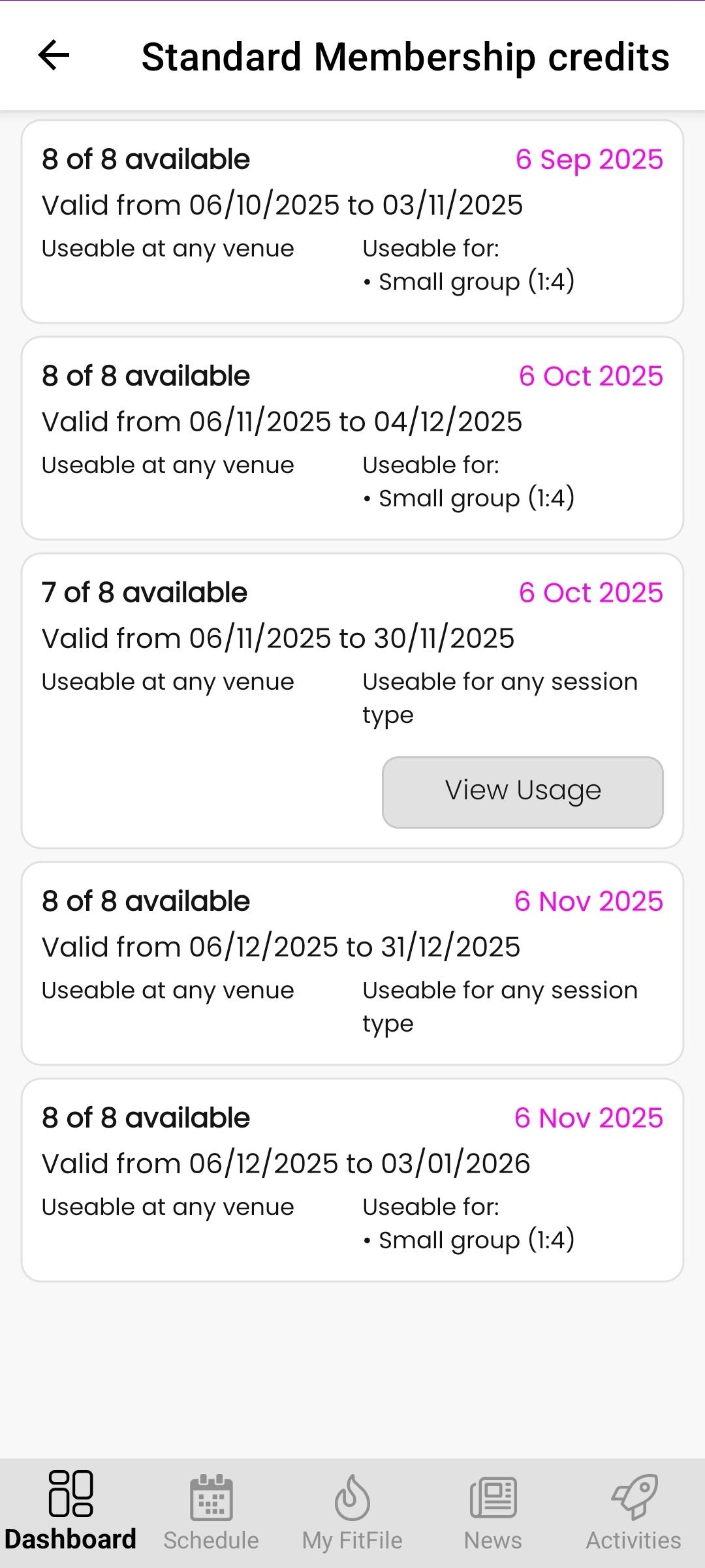Open the My FitFile flame icon
This screenshot has height=1568, width=705.
(x=352, y=1497)
